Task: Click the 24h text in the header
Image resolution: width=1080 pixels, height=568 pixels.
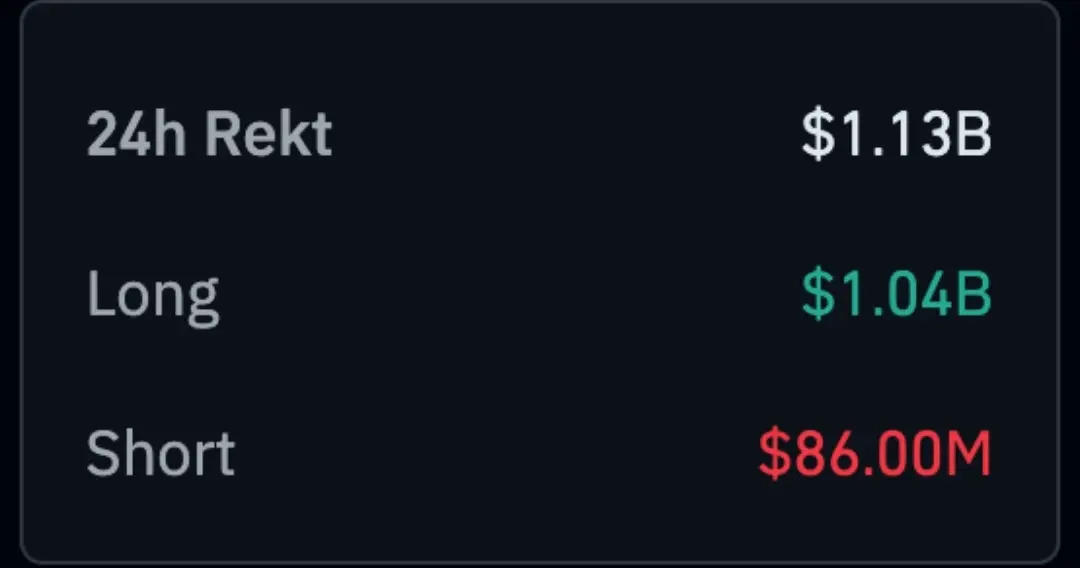Action: 136,134
